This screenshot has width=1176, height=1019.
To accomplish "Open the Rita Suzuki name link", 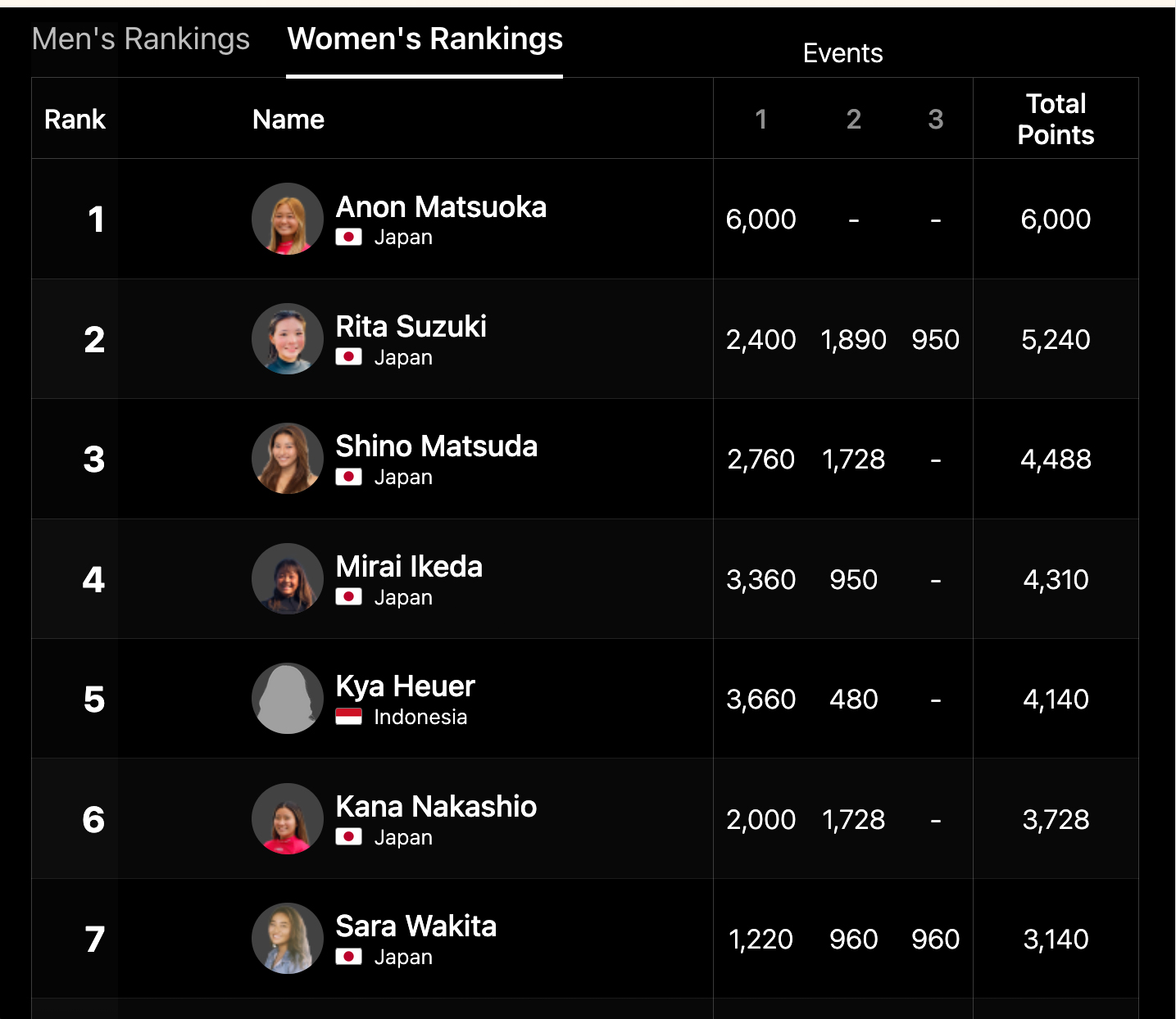I will pos(411,327).
